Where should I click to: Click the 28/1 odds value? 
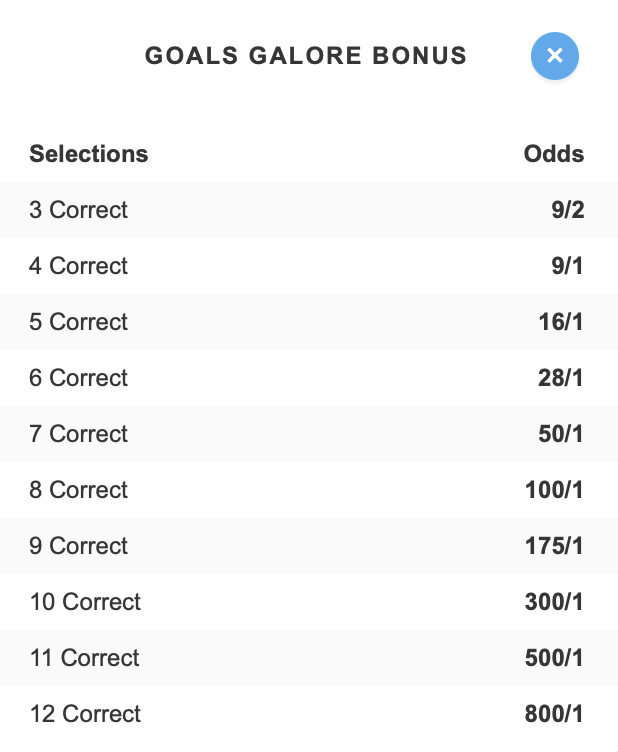[x=560, y=378]
